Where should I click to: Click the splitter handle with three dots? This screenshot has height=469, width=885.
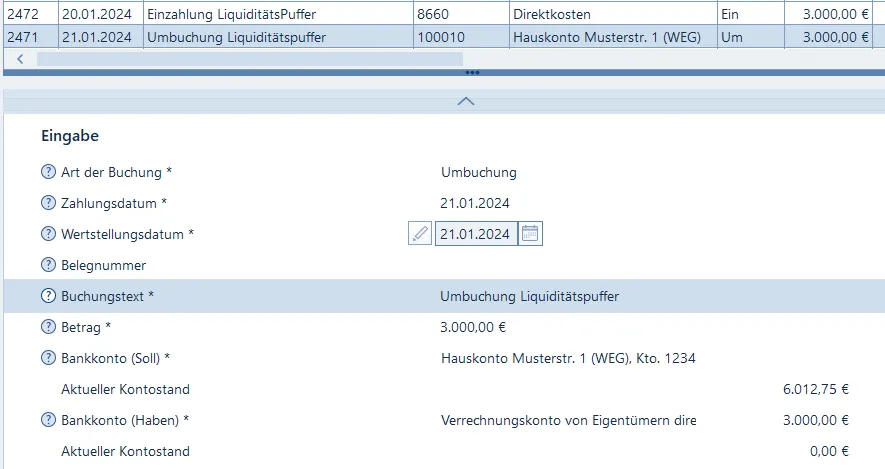(472, 73)
